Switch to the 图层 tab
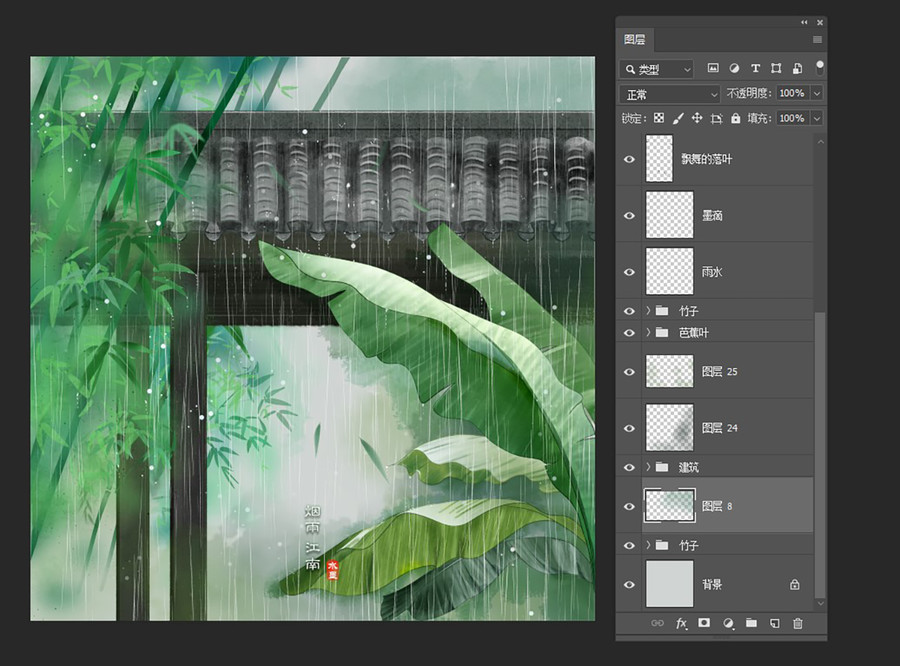 pyautogui.click(x=635, y=40)
